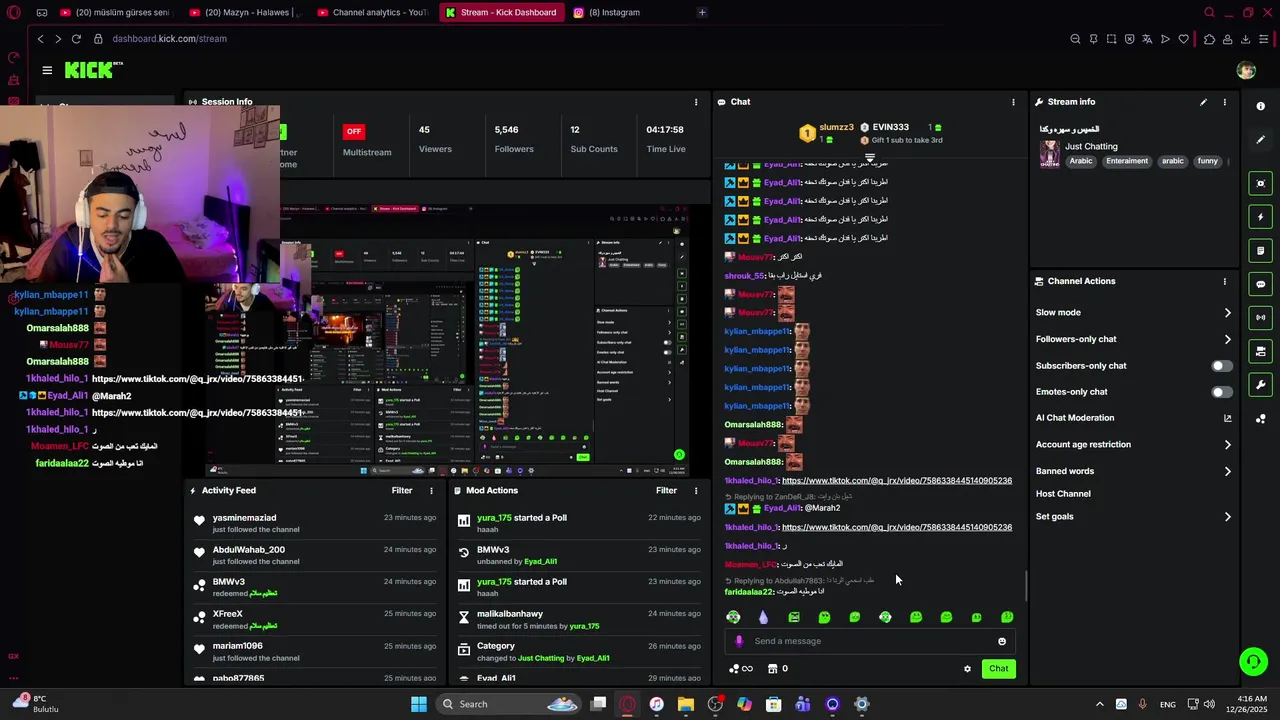This screenshot has width=1280, height=720.
Task: Open Windows Start button on taskbar
Action: (x=419, y=704)
